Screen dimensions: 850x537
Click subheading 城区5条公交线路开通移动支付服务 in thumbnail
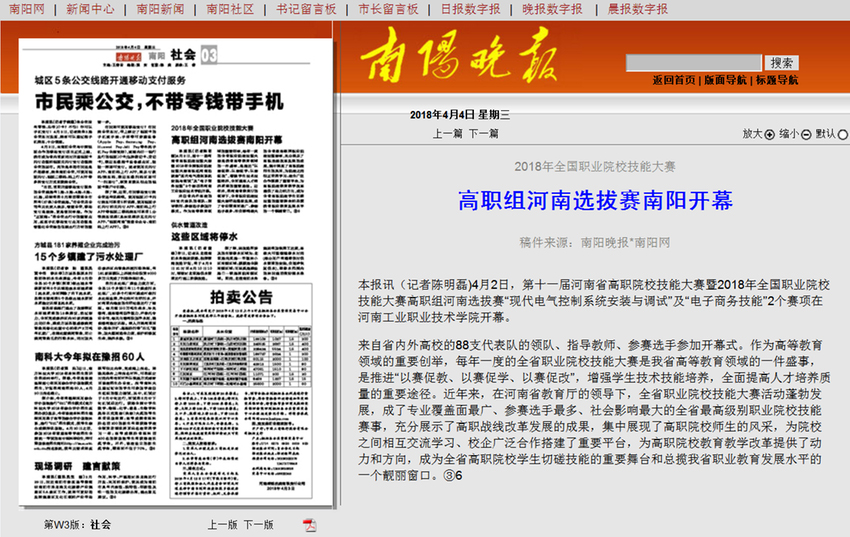point(110,80)
